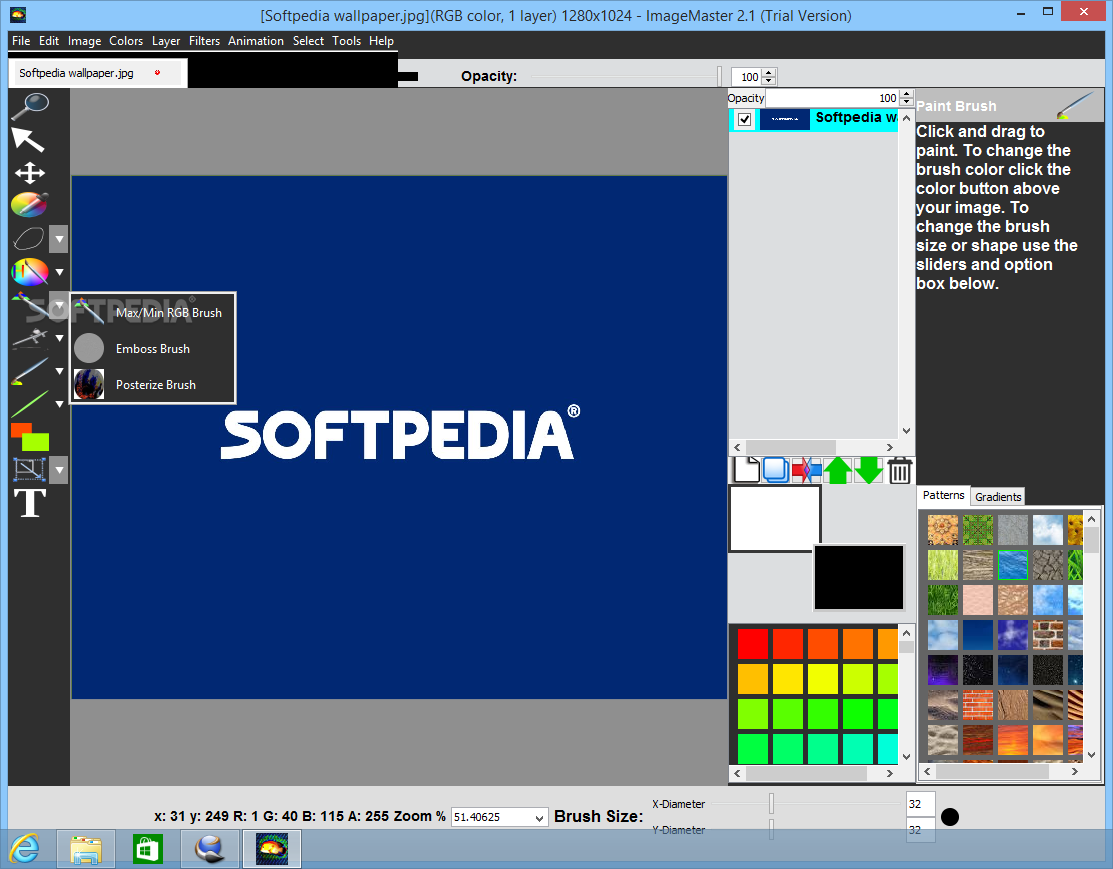Viewport: 1113px width, 869px height.
Task: Select the ellipse selection tool
Action: click(x=28, y=239)
